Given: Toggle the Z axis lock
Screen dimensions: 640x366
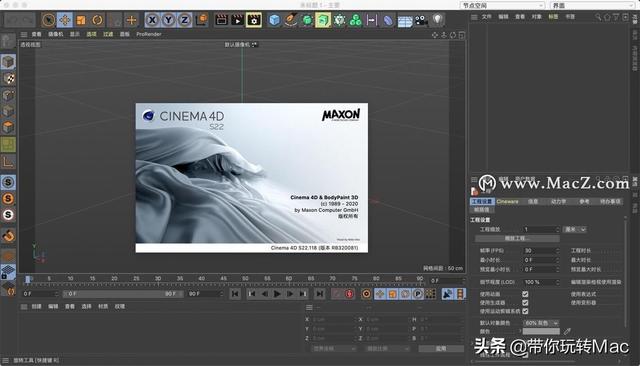Looking at the screenshot, I should click(184, 20).
